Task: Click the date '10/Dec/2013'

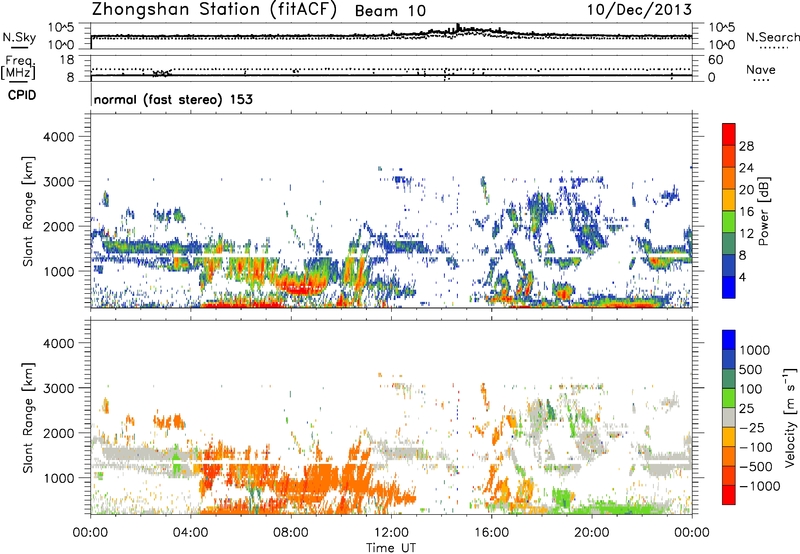Action: [x=640, y=10]
